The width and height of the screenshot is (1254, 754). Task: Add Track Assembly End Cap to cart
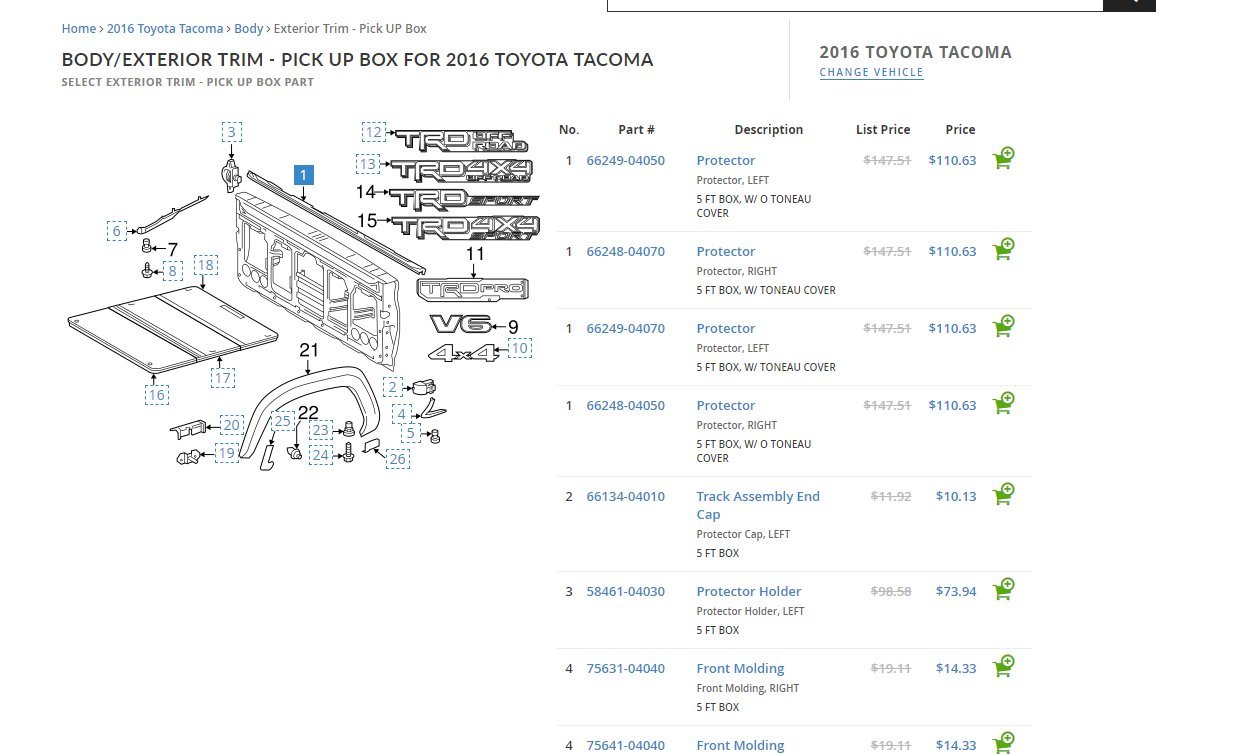coord(1003,495)
